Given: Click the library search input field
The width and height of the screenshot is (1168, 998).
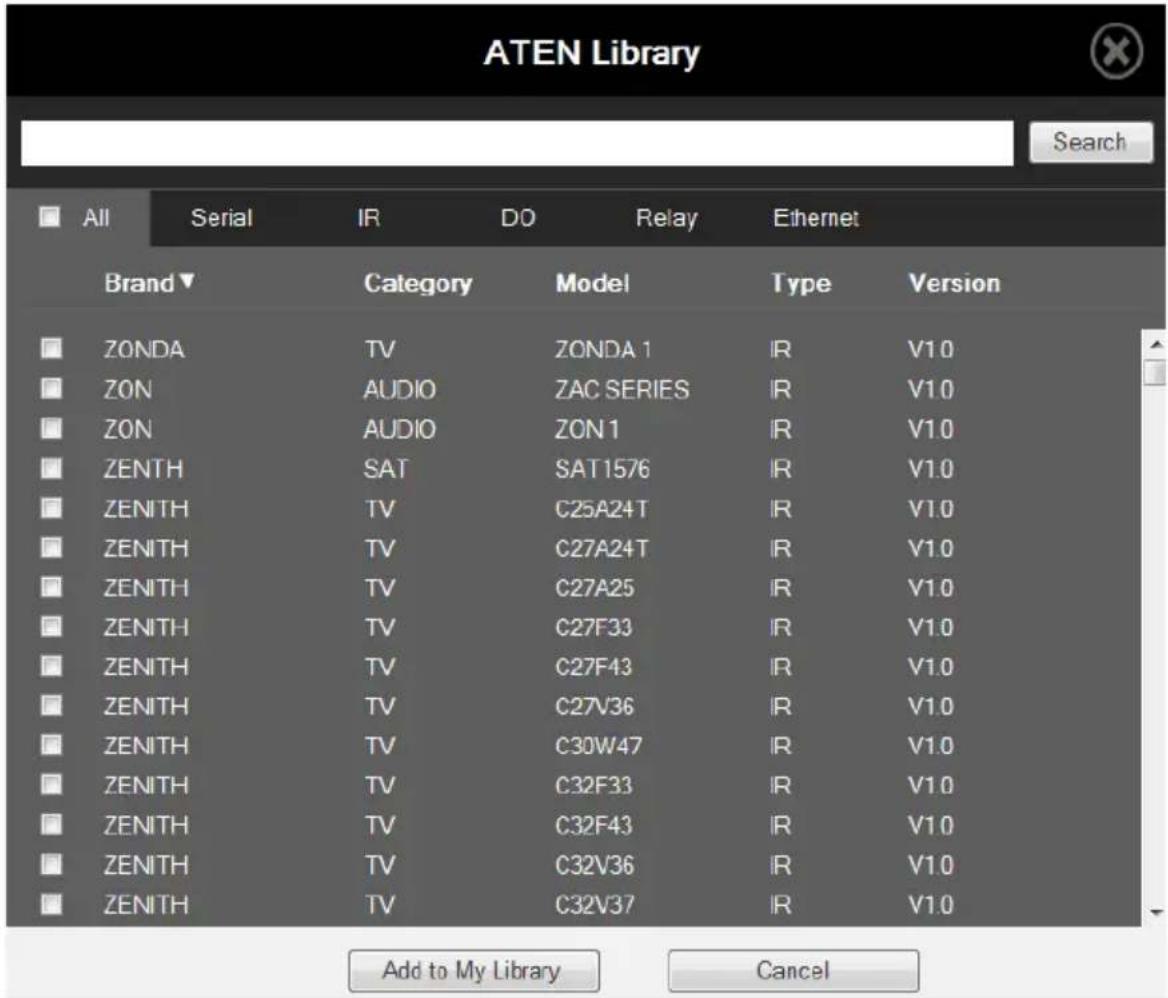Looking at the screenshot, I should pos(517,143).
